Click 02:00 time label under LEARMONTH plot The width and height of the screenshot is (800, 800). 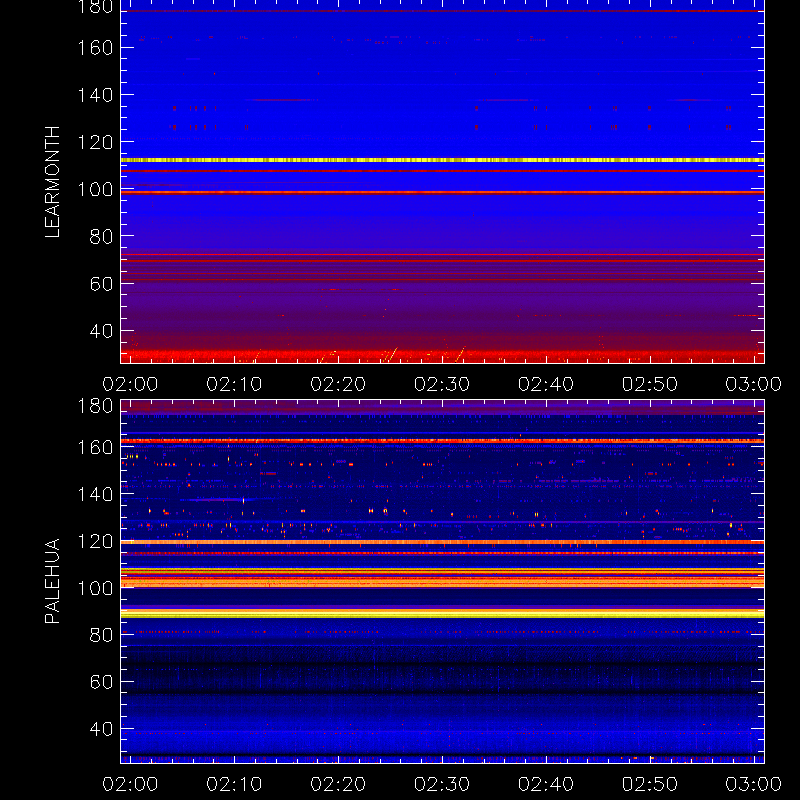click(x=130, y=384)
